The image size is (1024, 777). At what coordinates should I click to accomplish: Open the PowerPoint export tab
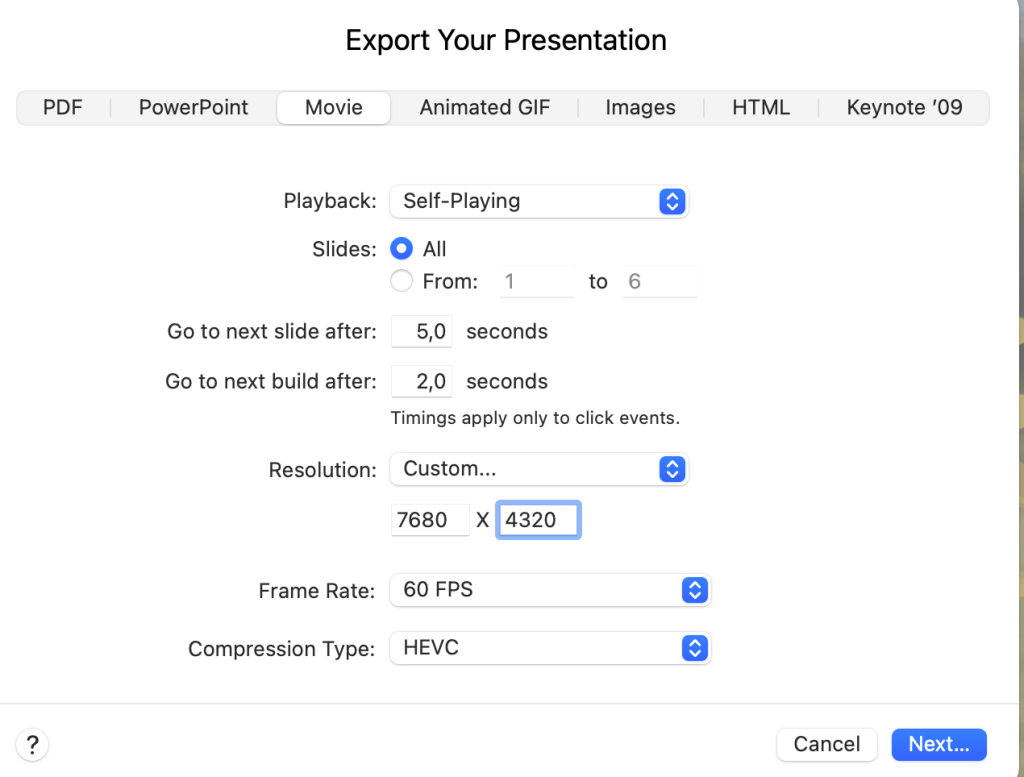pos(192,107)
